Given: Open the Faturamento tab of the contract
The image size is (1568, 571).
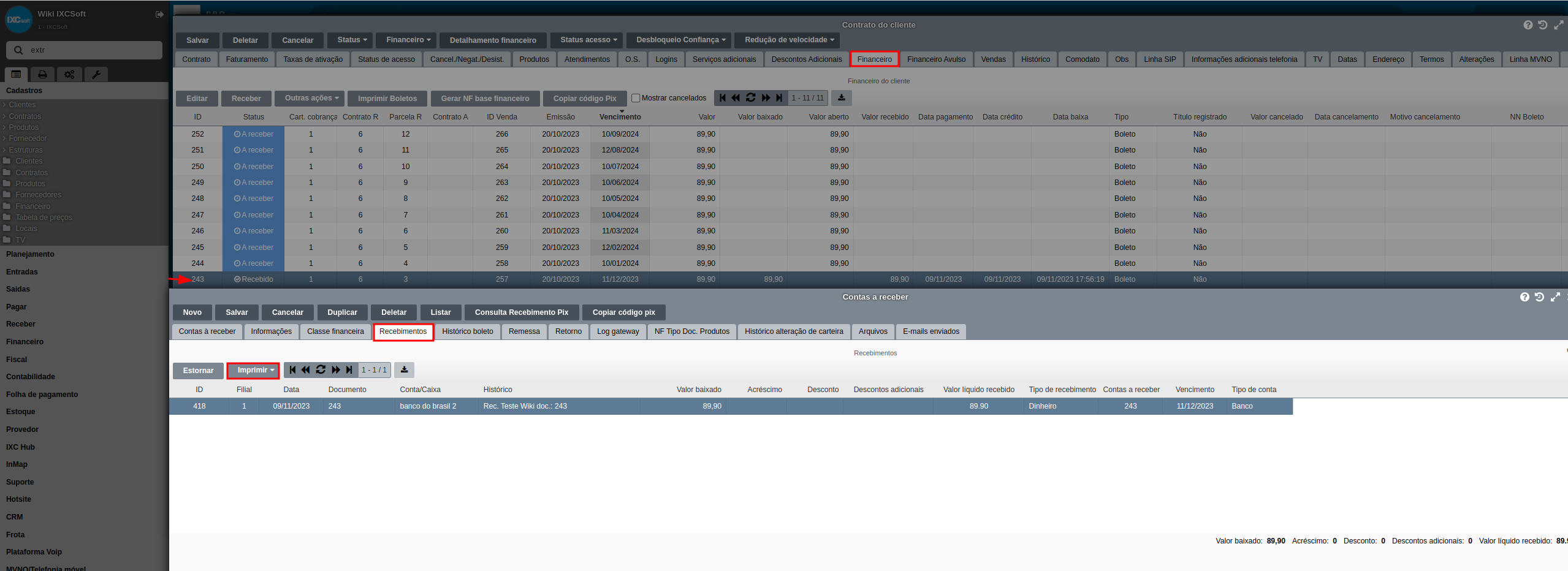Looking at the screenshot, I should (x=246, y=59).
